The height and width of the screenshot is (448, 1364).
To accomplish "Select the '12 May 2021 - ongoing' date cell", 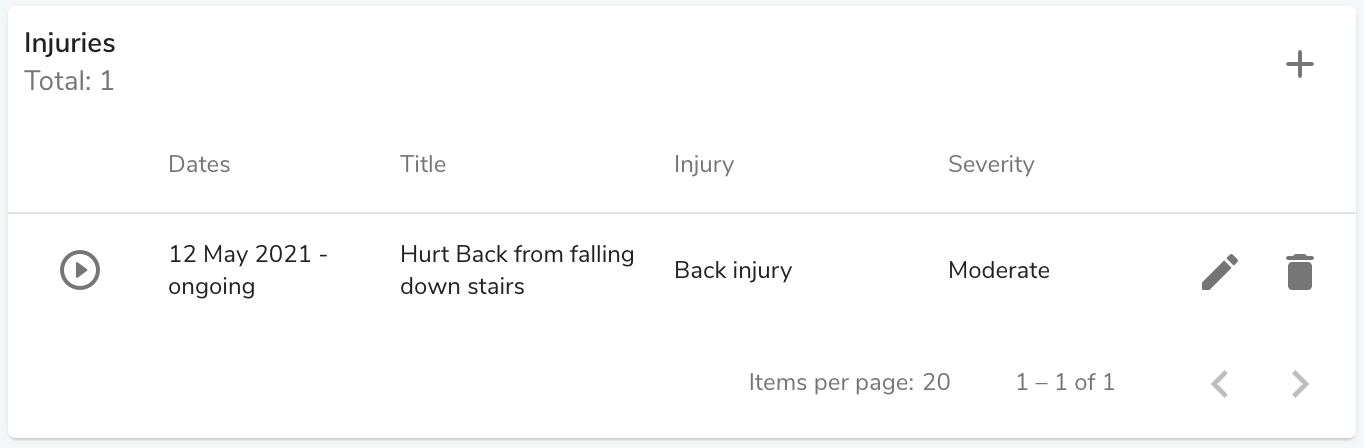I will (249, 271).
